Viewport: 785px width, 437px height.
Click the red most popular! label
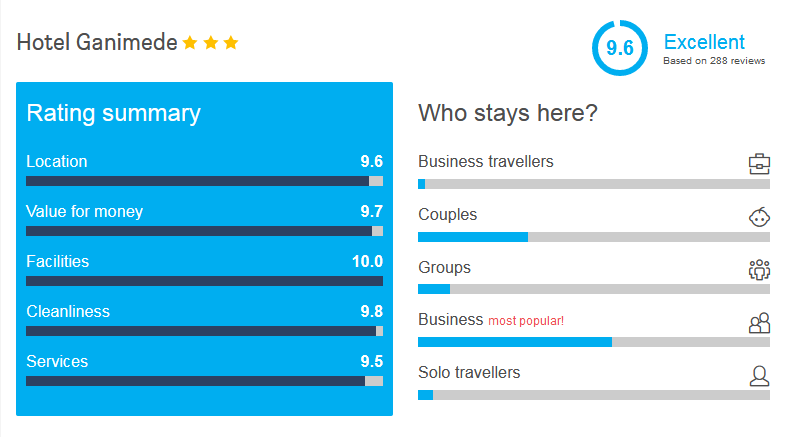(x=526, y=321)
